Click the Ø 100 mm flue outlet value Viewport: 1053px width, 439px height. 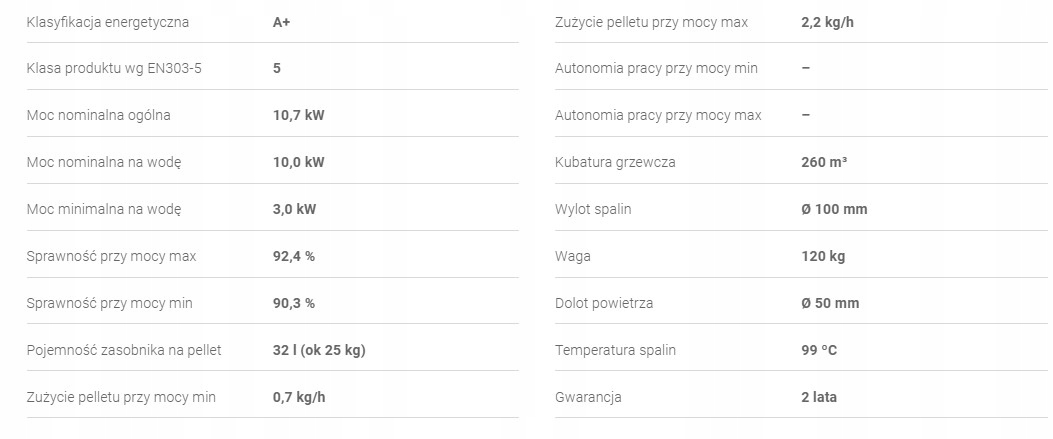[x=834, y=210]
